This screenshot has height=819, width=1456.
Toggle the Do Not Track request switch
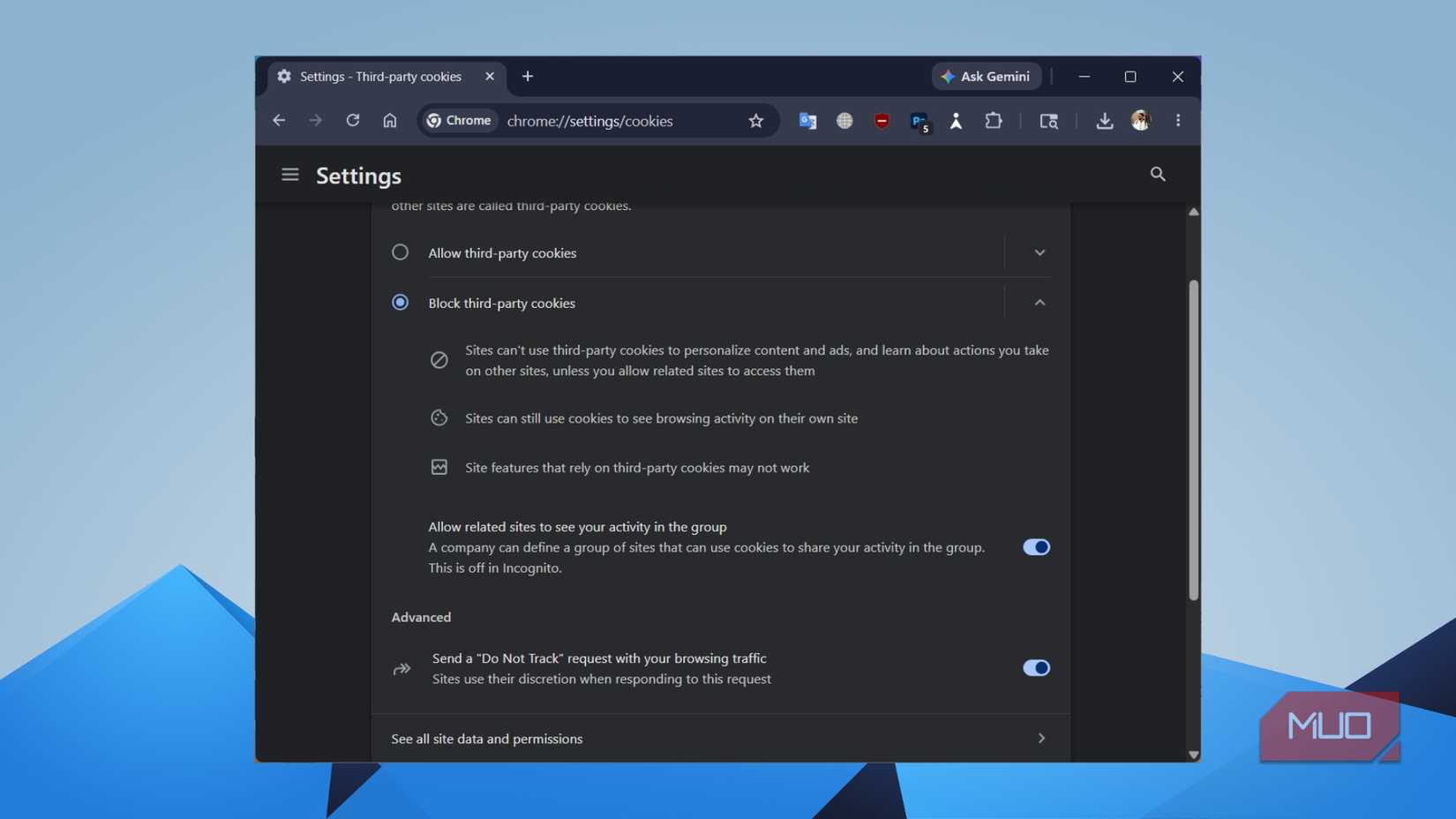[1036, 668]
